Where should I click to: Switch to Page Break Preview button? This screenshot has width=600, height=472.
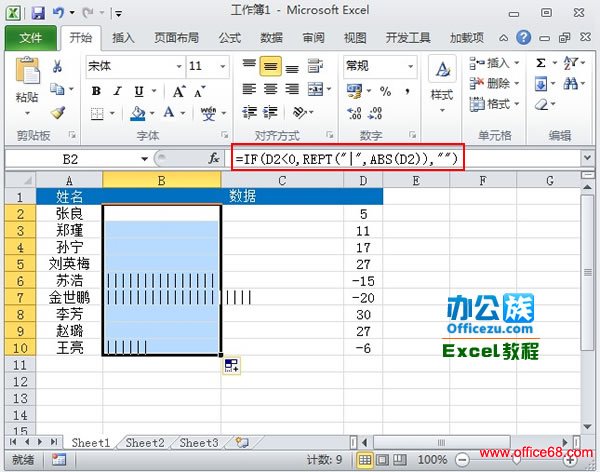point(400,460)
